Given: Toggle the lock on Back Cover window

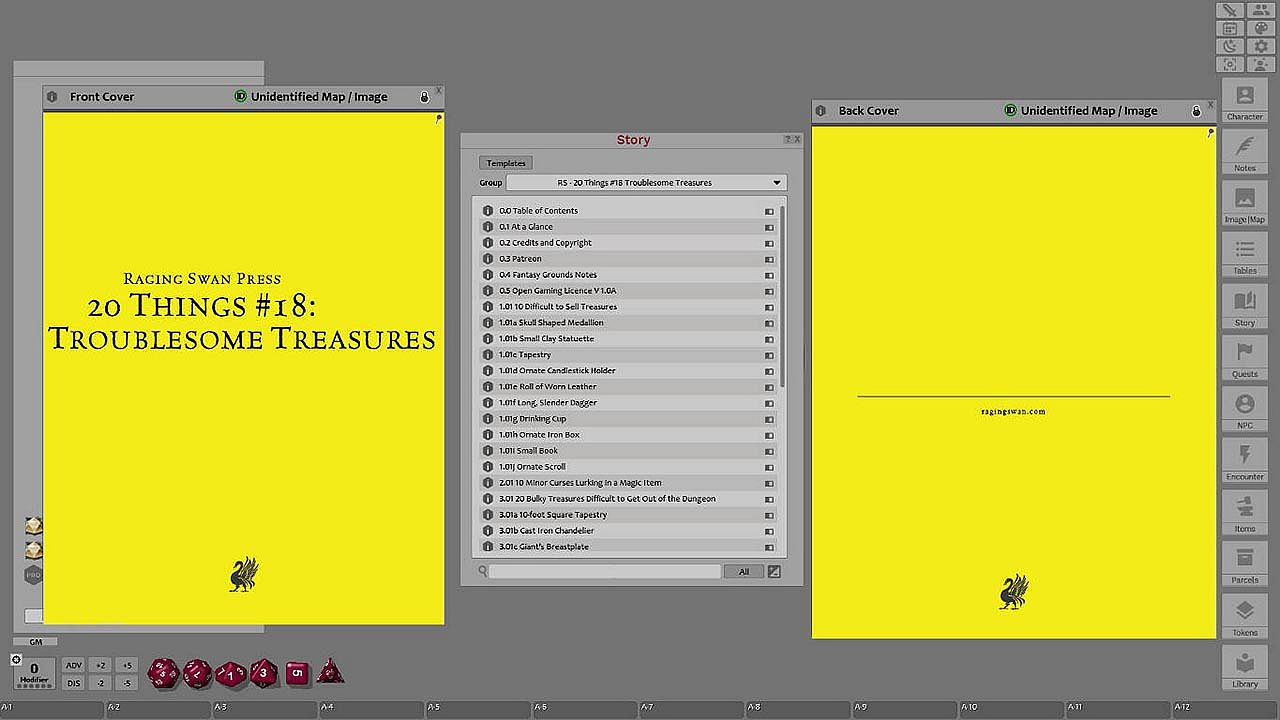Looking at the screenshot, I should (1196, 111).
